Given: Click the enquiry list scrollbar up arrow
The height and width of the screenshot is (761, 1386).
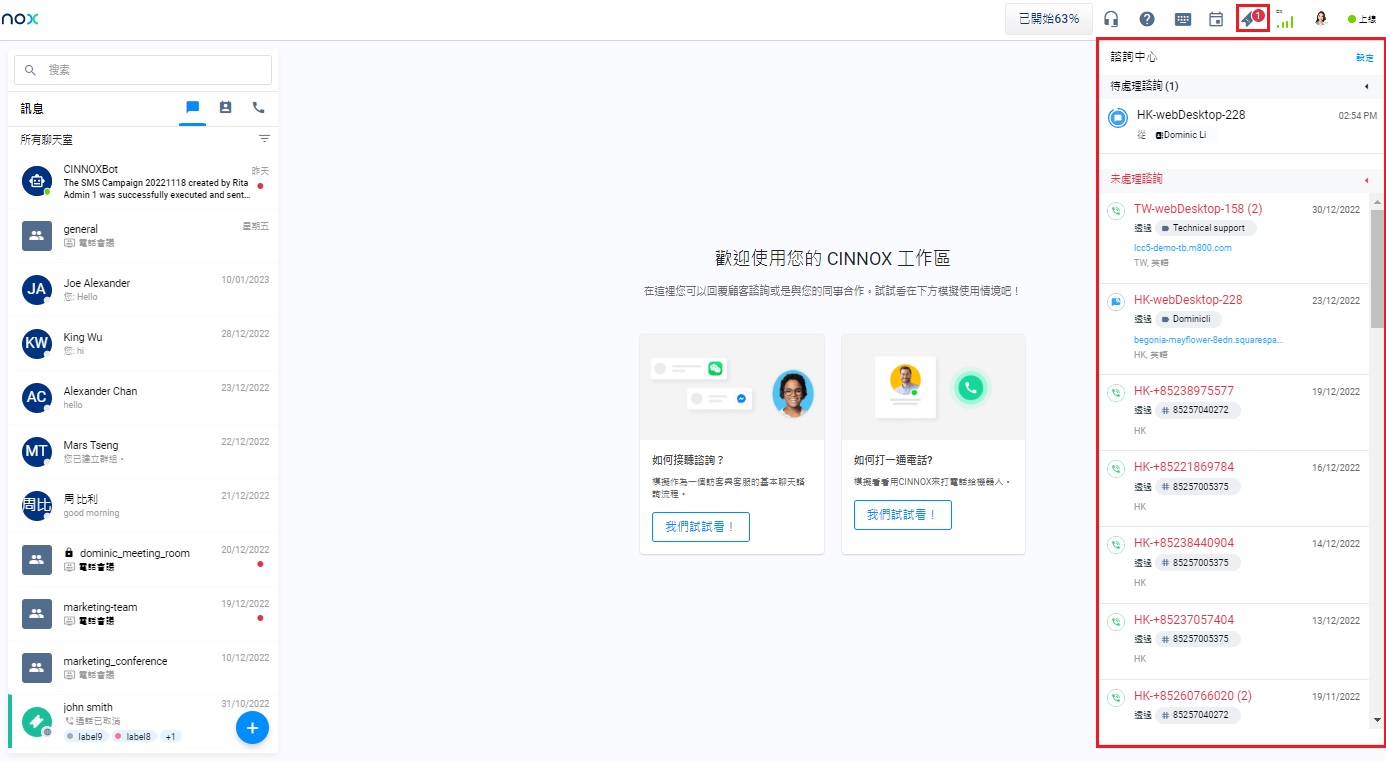Looking at the screenshot, I should 1377,202.
